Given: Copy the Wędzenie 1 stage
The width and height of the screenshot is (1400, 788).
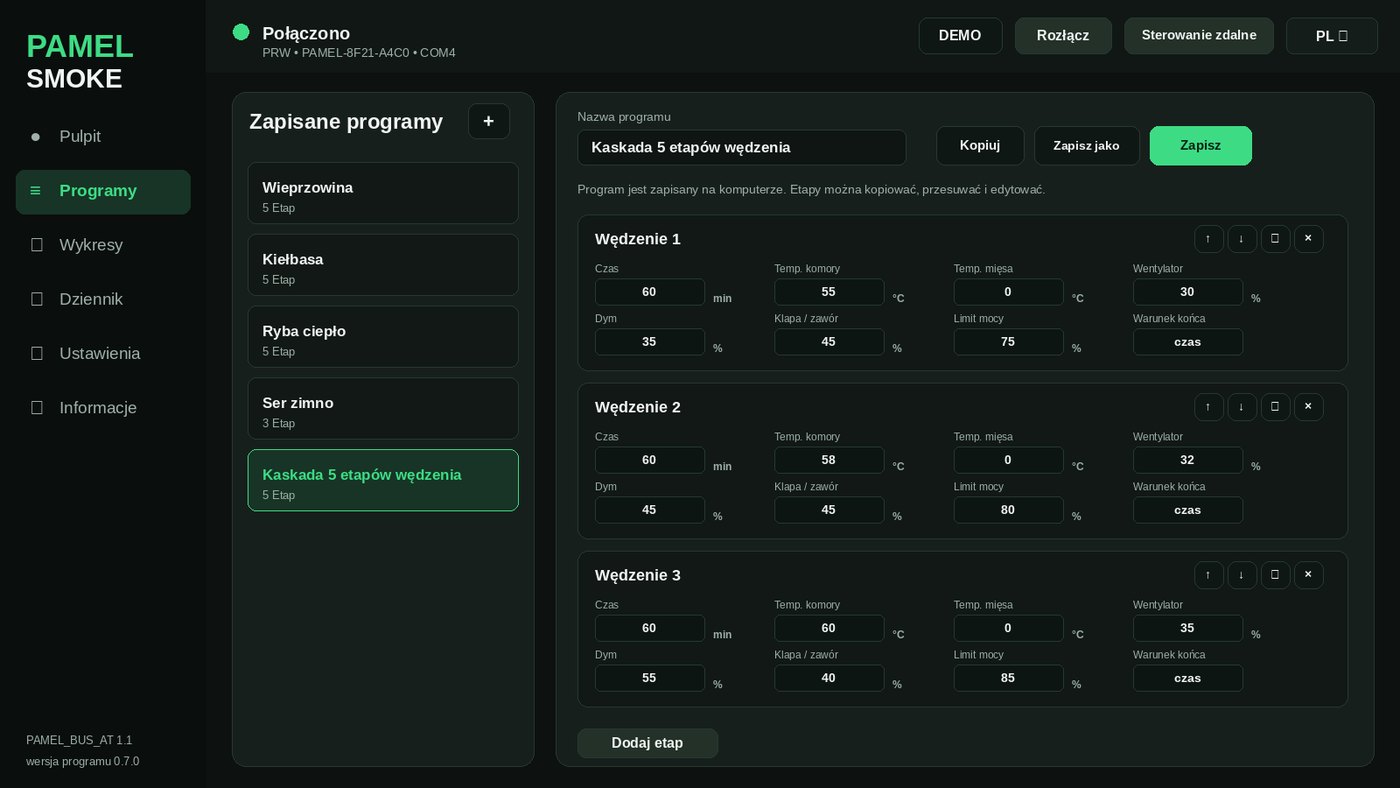Looking at the screenshot, I should 1275,239.
